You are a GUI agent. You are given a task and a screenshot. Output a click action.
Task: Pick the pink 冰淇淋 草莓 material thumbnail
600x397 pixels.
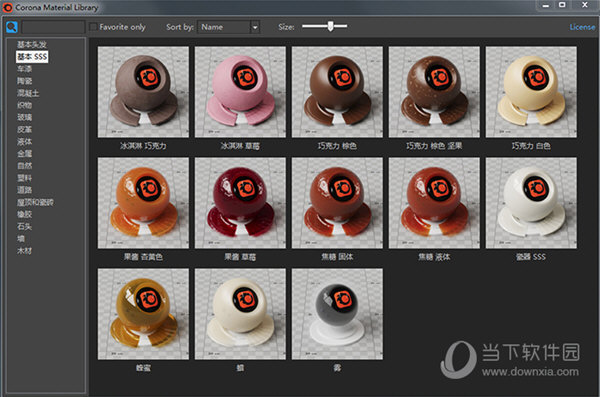(x=240, y=92)
